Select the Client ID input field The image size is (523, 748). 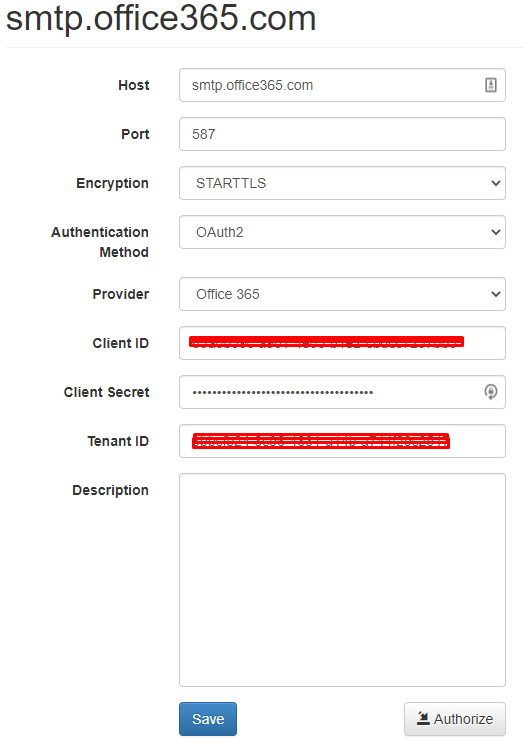(342, 343)
